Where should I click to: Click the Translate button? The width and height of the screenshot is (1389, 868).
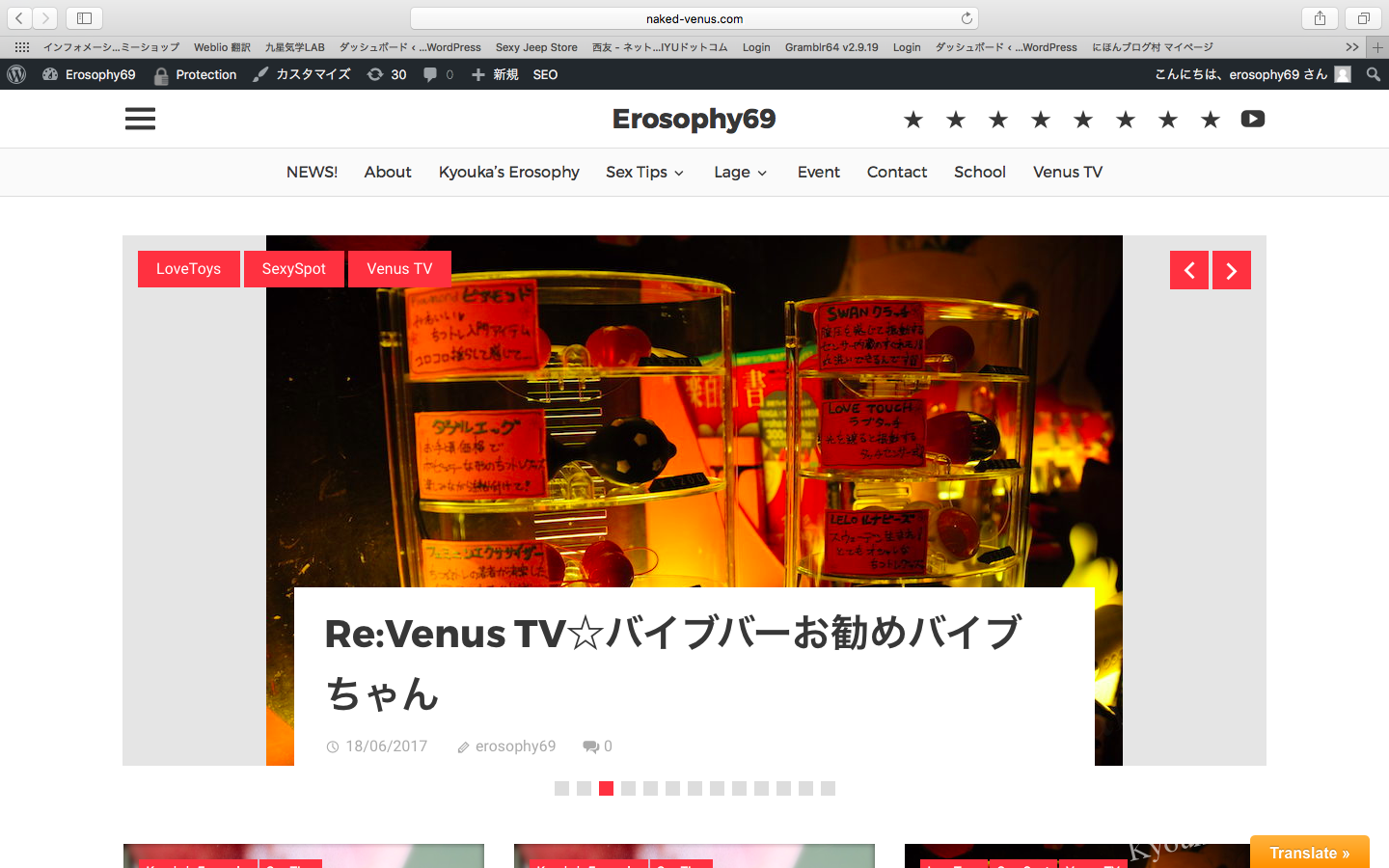tap(1309, 853)
